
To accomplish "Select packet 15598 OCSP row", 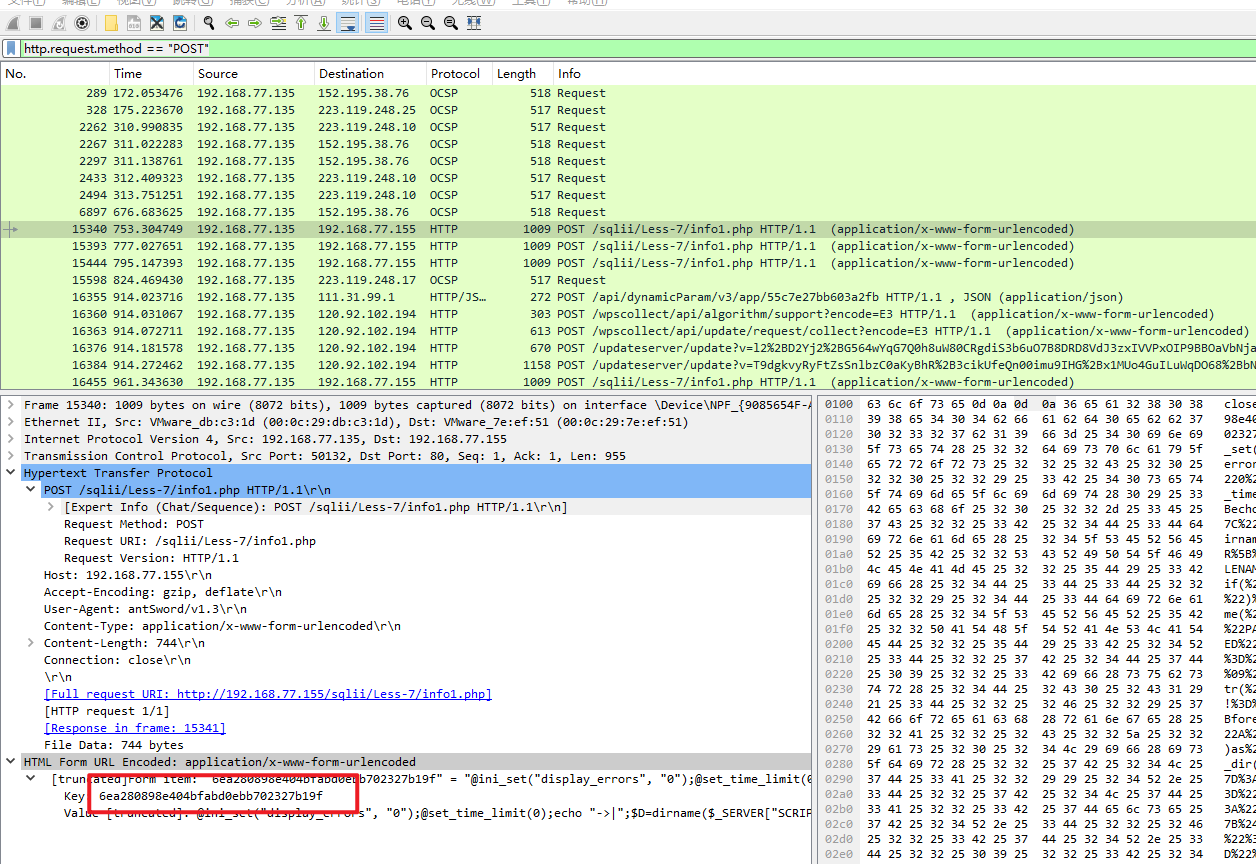I will click(x=628, y=280).
